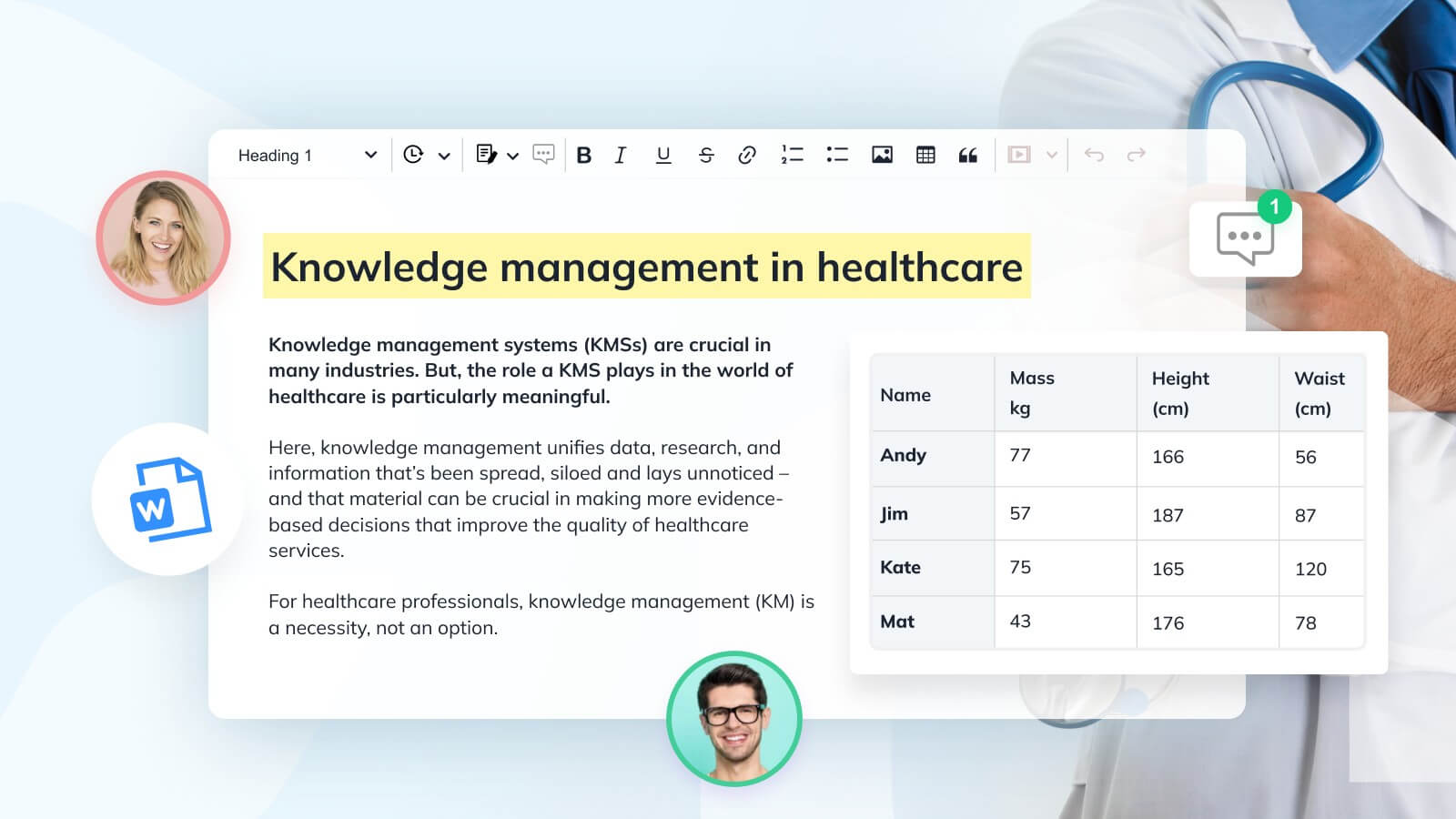
Task: Create a bulleted list
Action: pos(837,155)
